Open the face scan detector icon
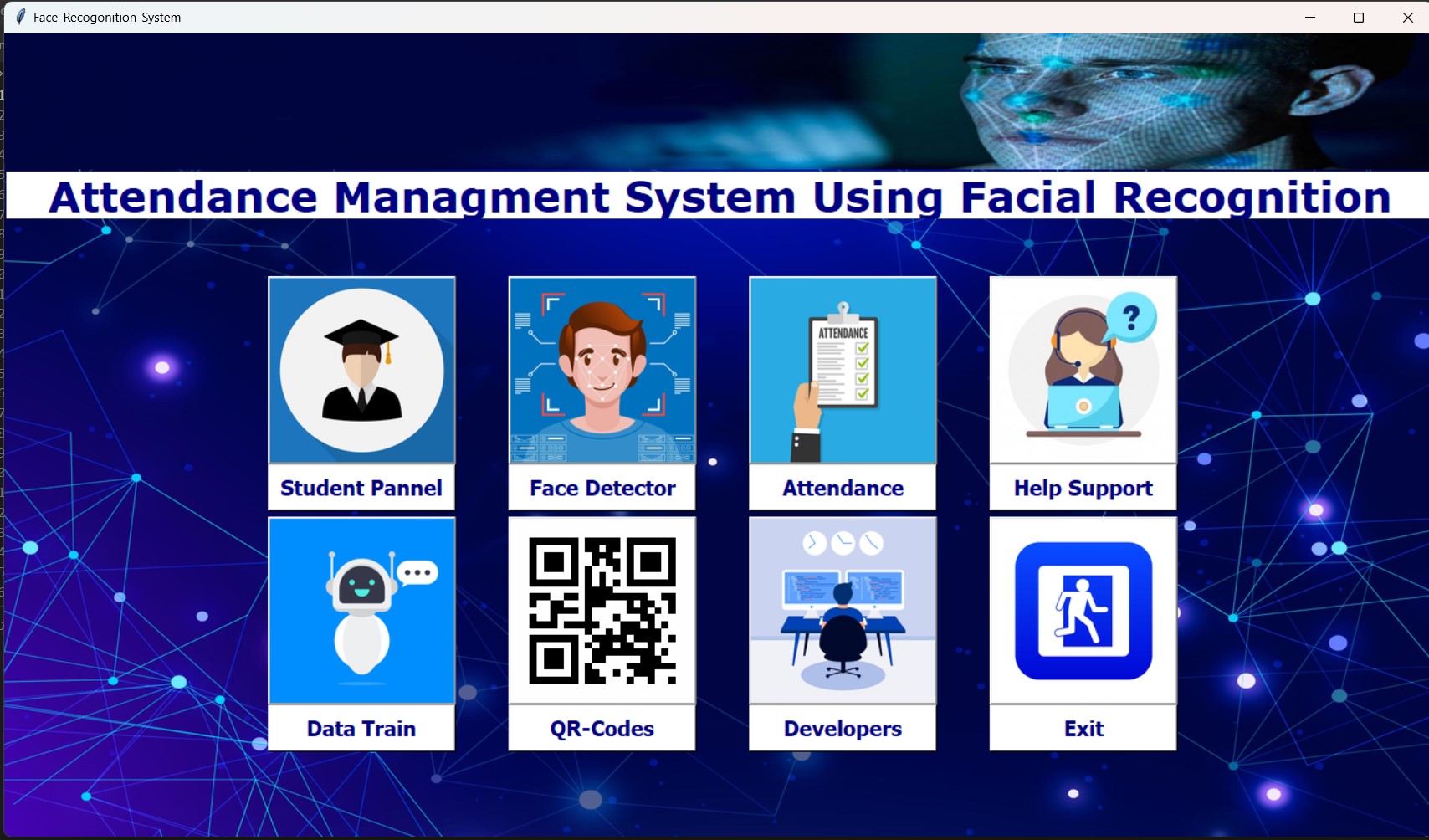Screen dimensions: 1429x840 coord(602,370)
